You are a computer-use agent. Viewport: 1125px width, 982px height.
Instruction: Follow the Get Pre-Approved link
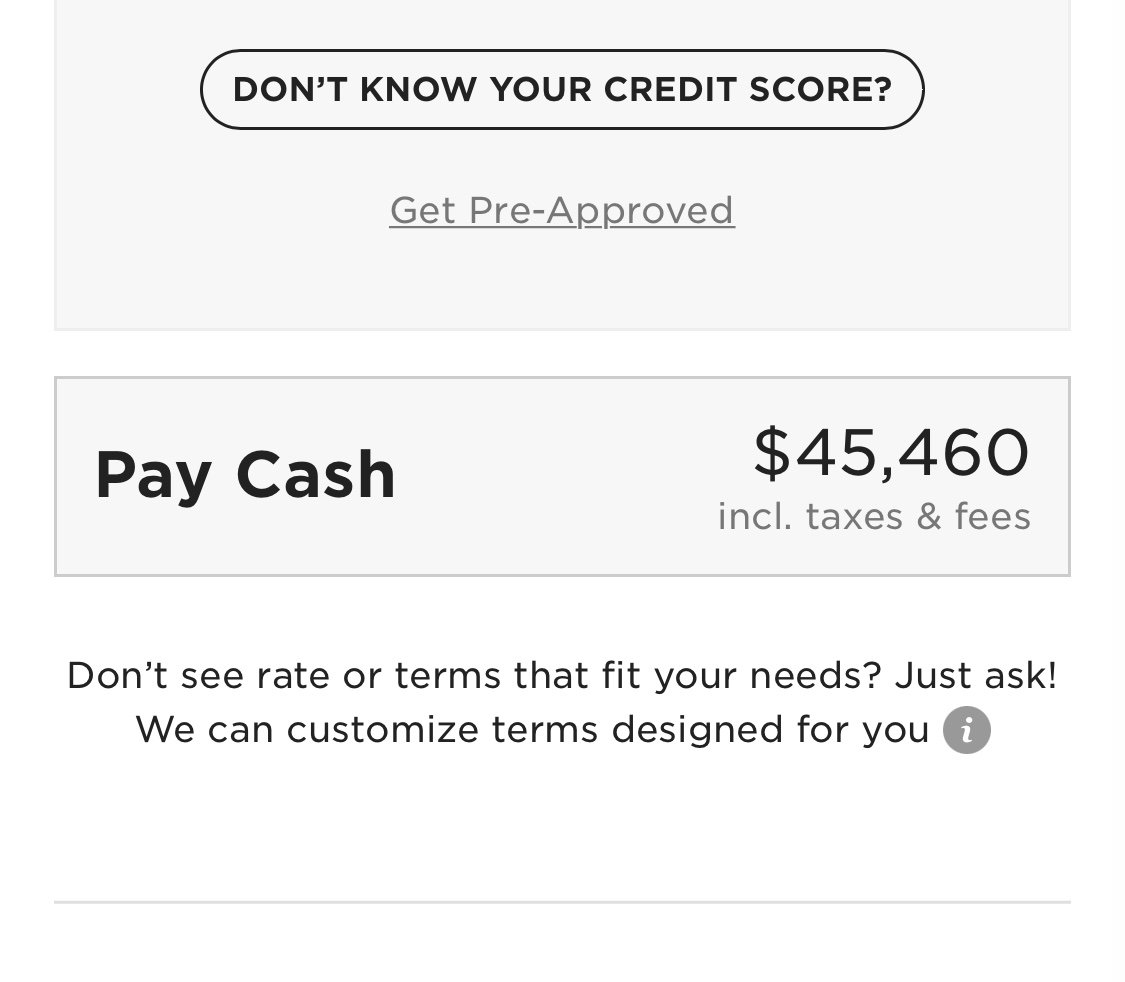click(562, 210)
